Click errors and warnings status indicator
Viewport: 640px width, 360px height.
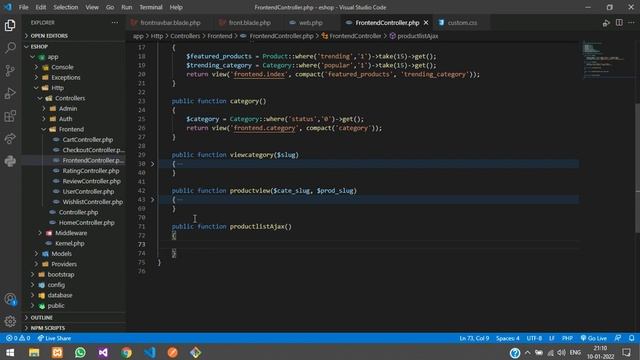[18, 338]
